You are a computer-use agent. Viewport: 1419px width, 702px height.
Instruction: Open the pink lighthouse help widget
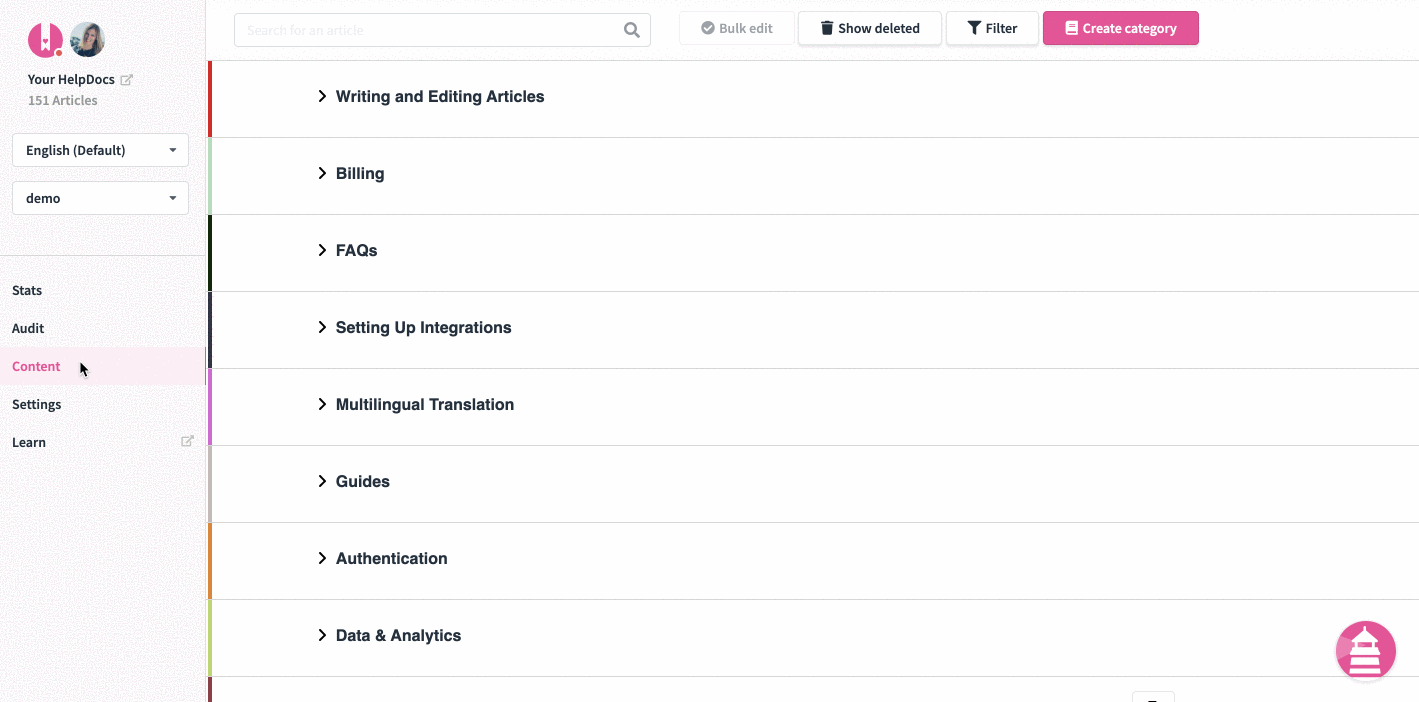[x=1365, y=651]
